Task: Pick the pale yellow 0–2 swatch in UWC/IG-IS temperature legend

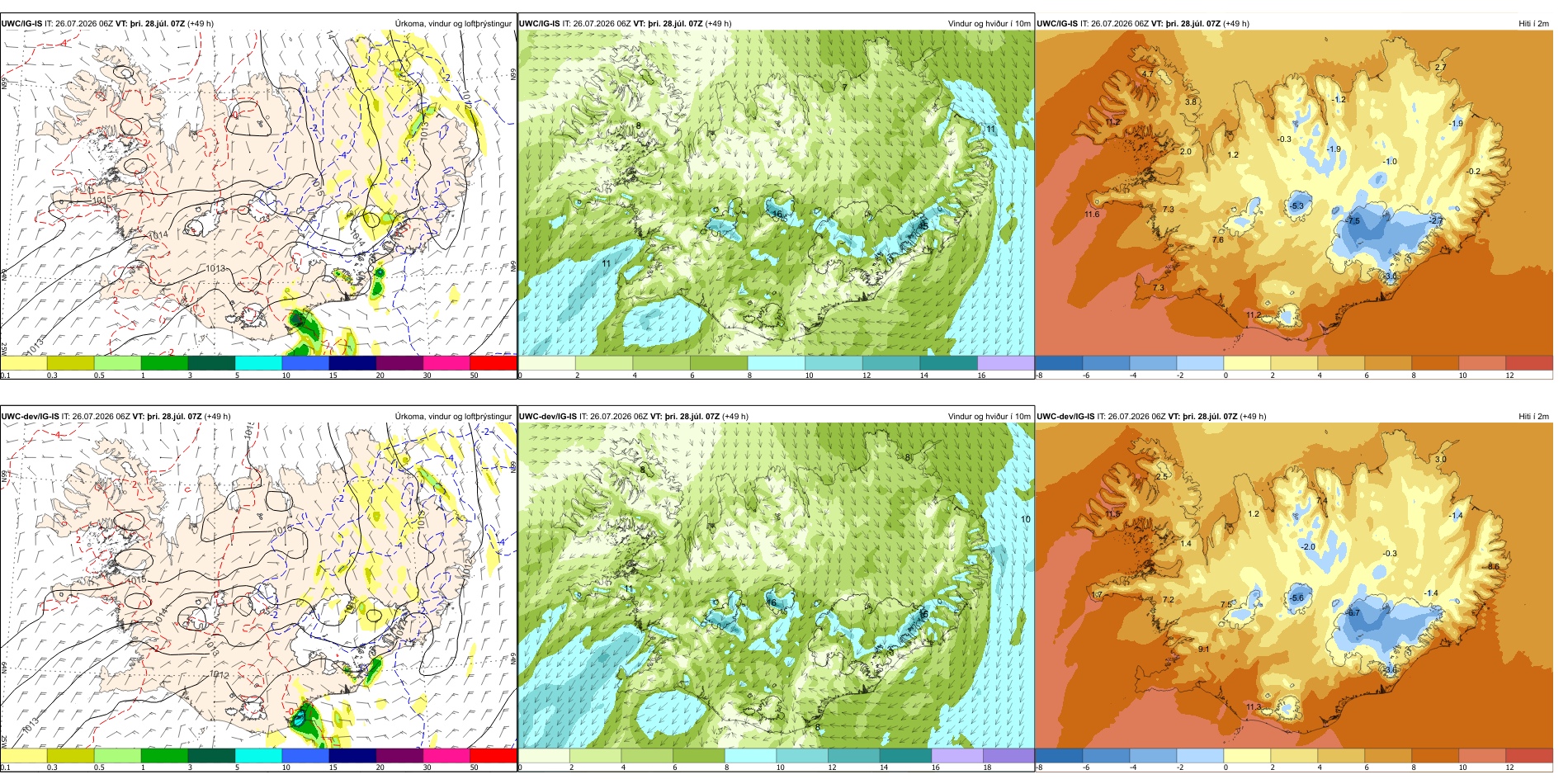Action: click(1247, 362)
